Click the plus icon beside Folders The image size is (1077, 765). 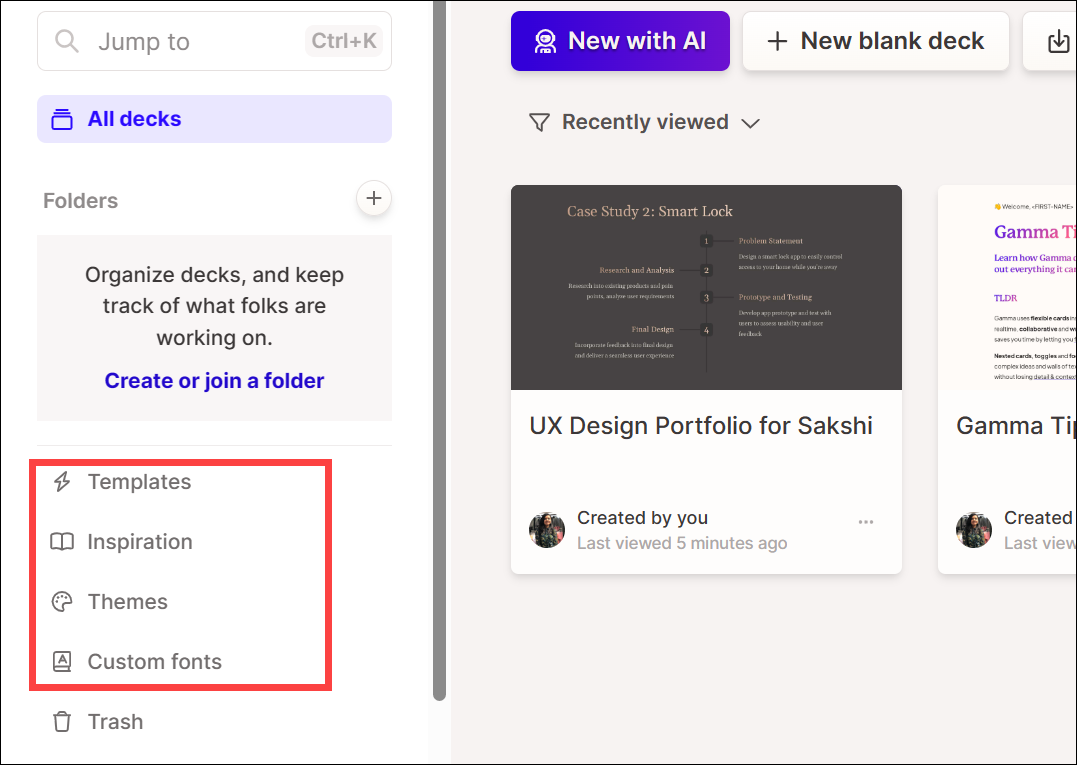click(374, 199)
